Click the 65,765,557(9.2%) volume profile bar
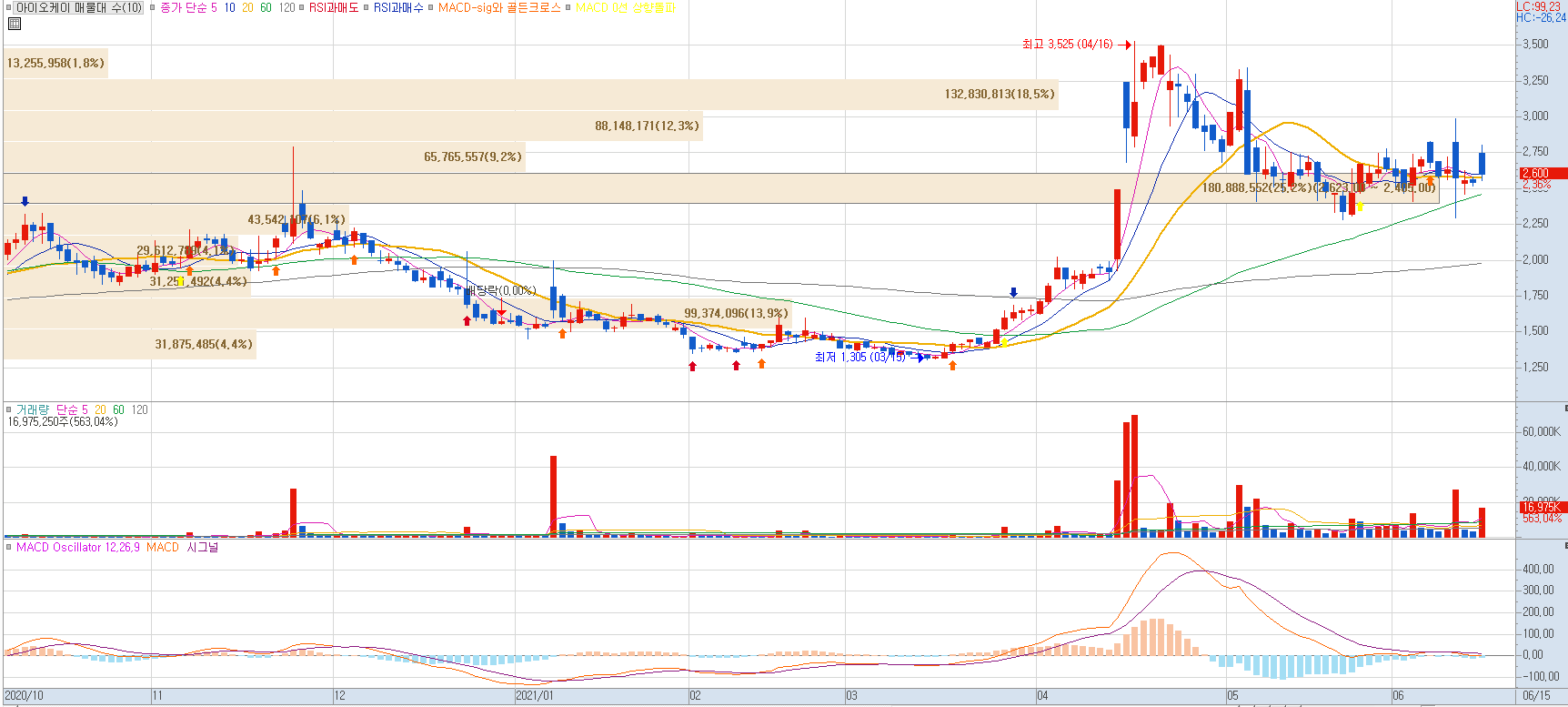The height and width of the screenshot is (707, 1568). click(x=265, y=157)
